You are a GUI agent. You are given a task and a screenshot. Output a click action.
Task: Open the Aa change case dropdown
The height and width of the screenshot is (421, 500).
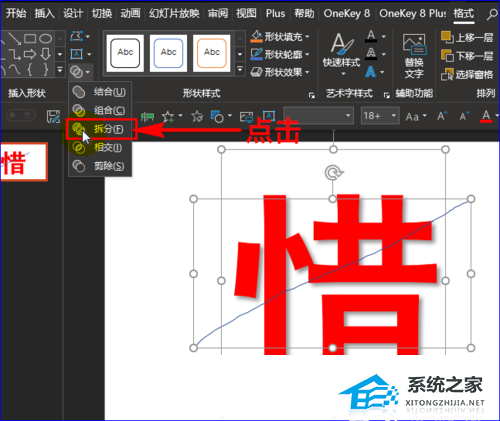(x=416, y=117)
